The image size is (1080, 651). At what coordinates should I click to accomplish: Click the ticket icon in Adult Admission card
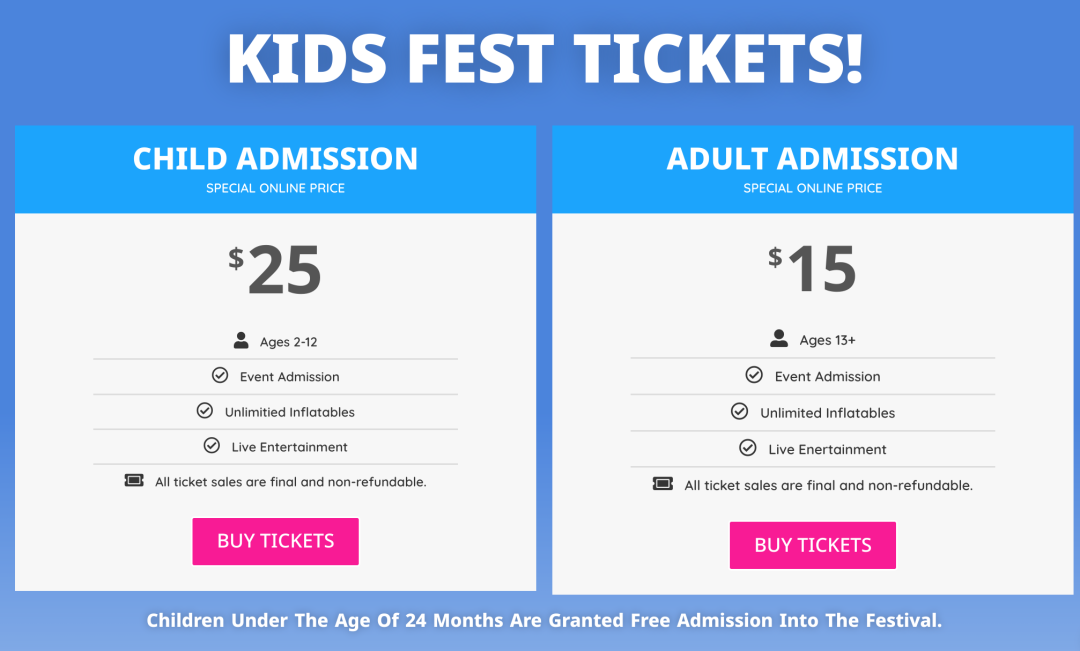coord(663,484)
